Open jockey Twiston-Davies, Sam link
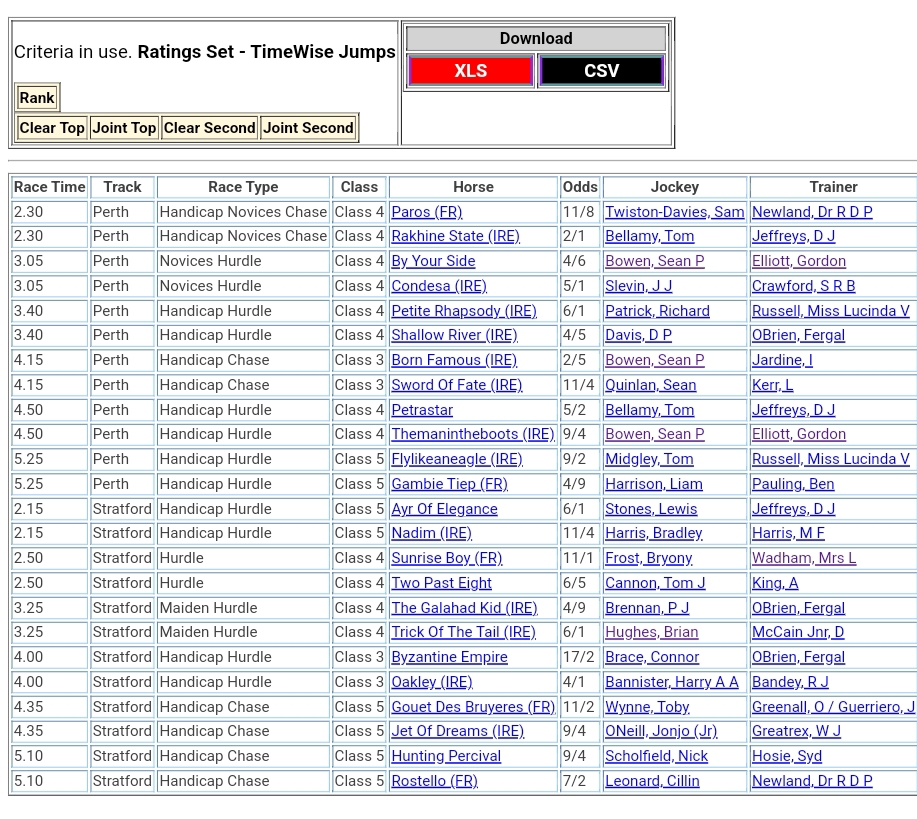Viewport: 917px width, 819px height. click(x=674, y=212)
